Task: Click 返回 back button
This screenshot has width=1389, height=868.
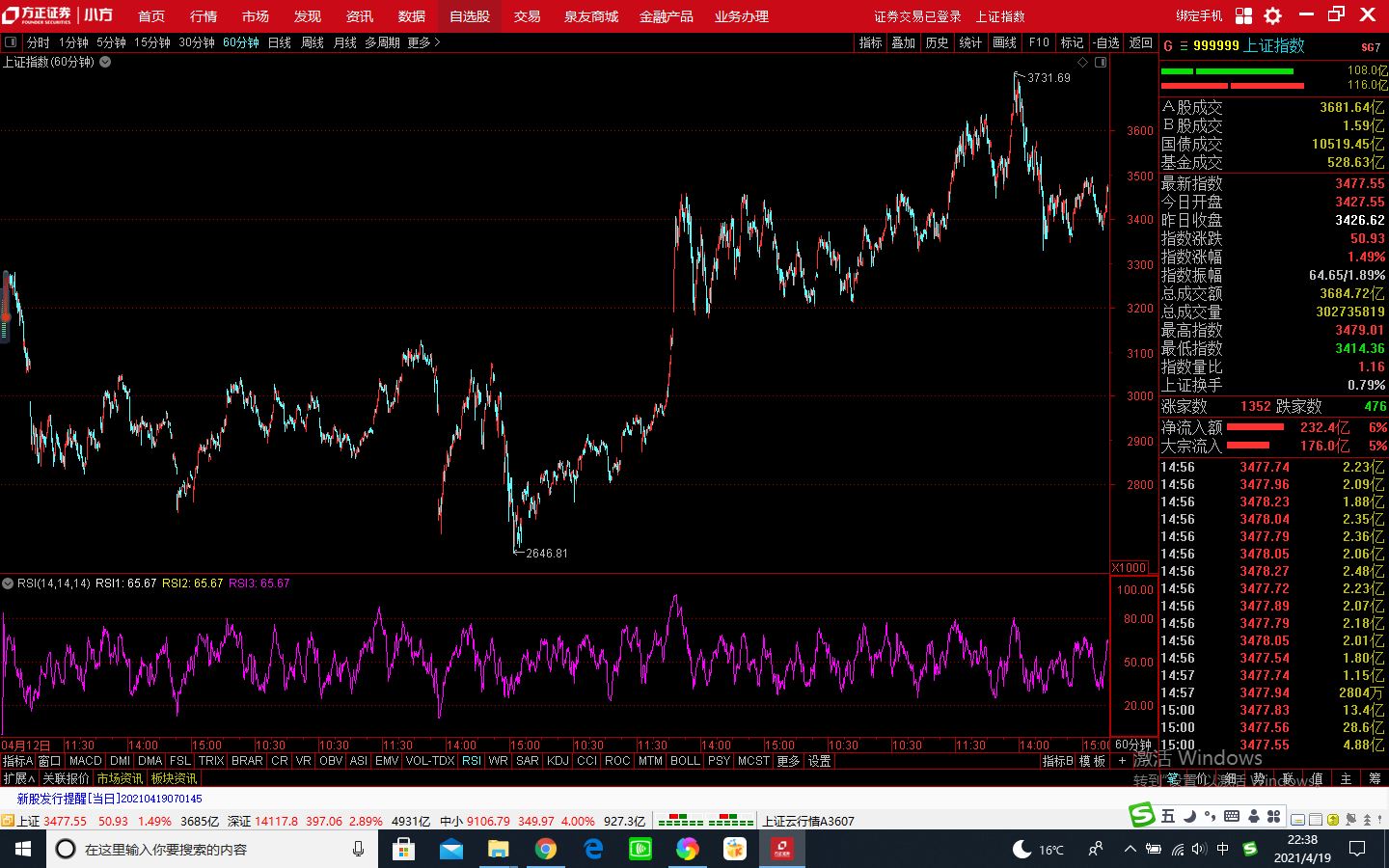Action: 1141,42
